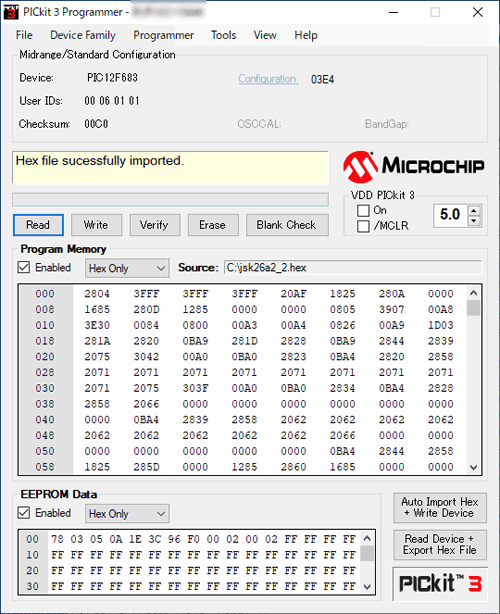Click Read Device + Export Hex File

point(440,545)
